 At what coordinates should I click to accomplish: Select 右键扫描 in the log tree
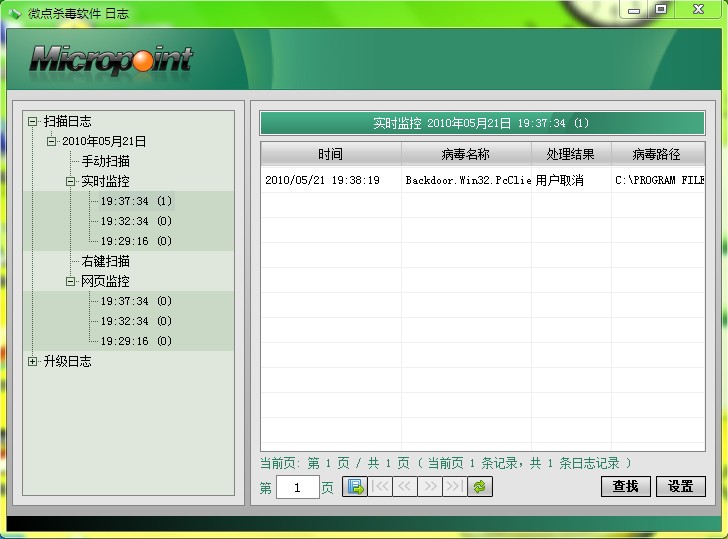coord(105,261)
